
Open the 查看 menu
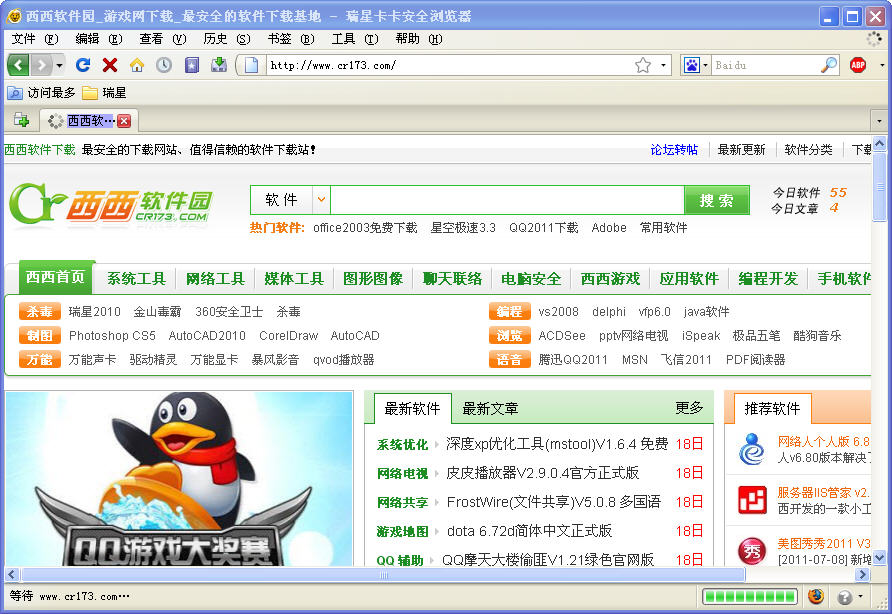pyautogui.click(x=163, y=39)
